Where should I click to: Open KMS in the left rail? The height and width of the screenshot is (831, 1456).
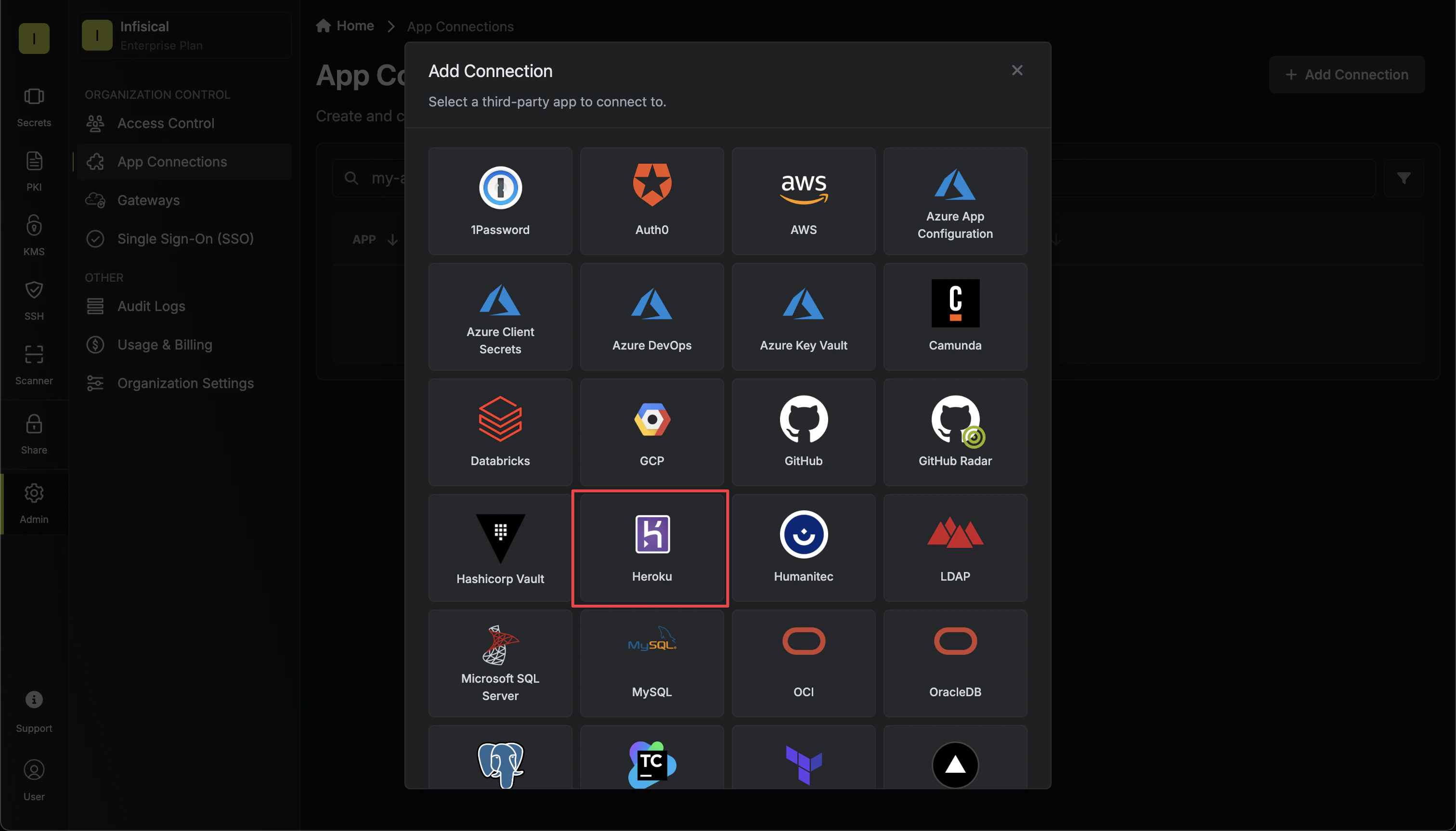[x=34, y=236]
